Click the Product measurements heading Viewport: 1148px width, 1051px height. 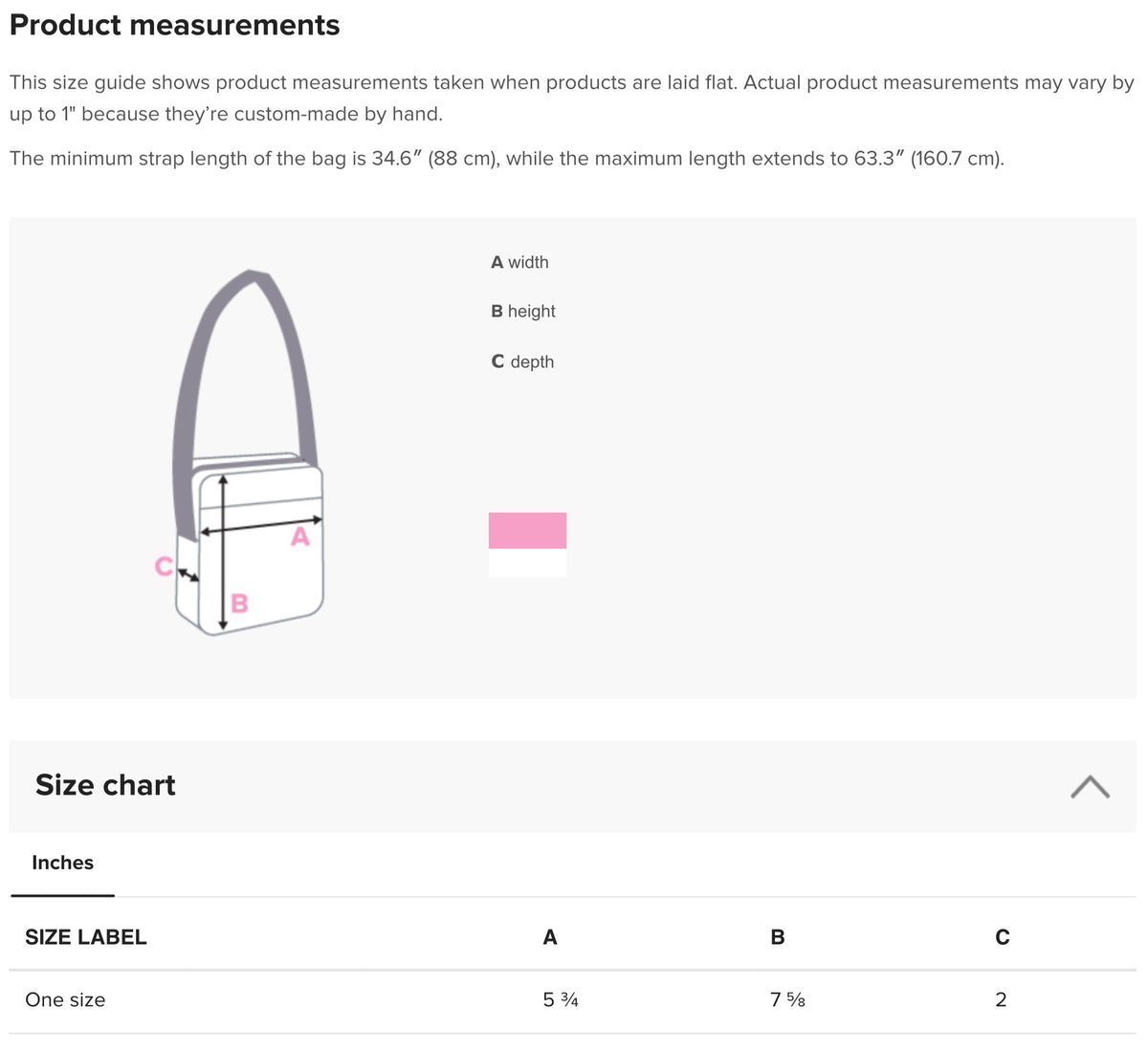(x=174, y=25)
